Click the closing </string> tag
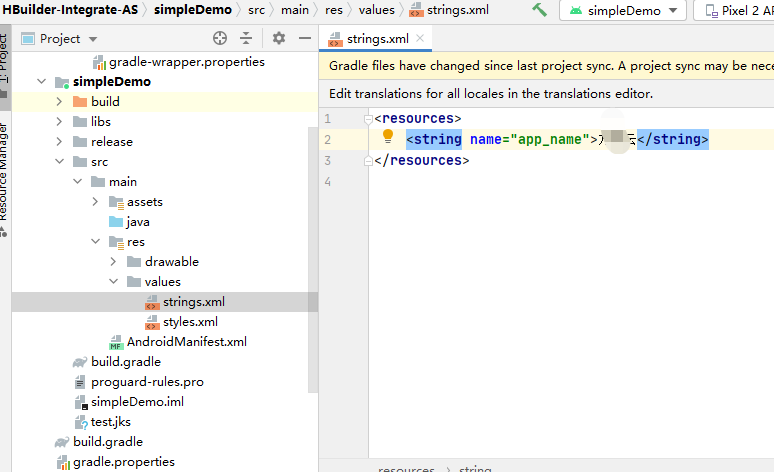Image resolution: width=774 pixels, height=472 pixels. (673, 140)
